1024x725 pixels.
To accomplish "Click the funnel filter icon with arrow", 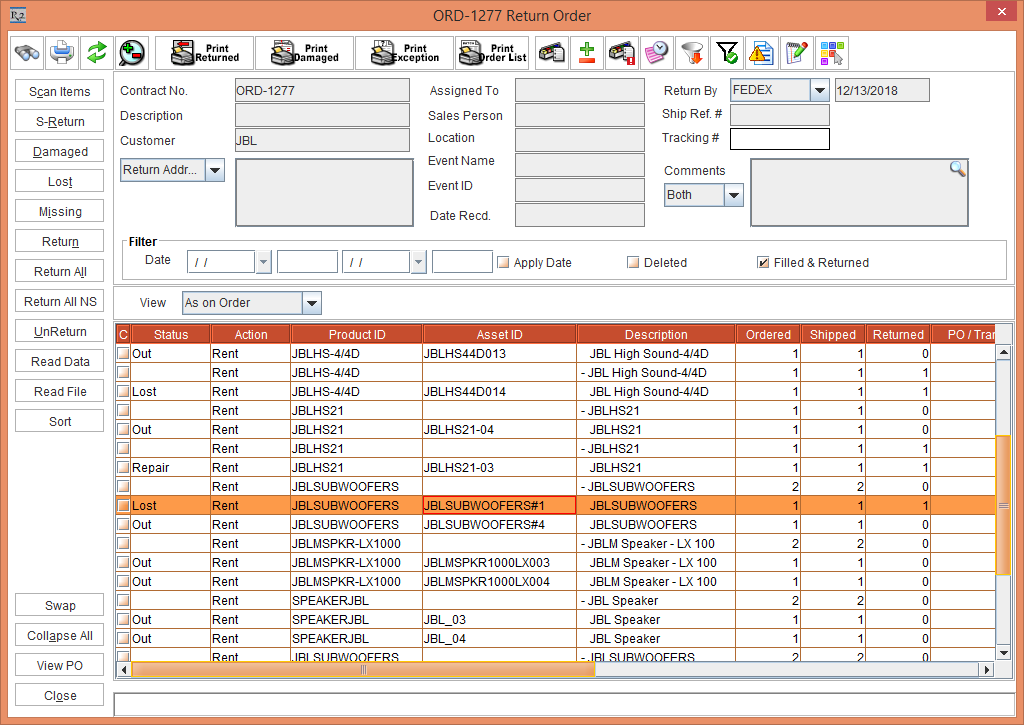I will point(691,52).
